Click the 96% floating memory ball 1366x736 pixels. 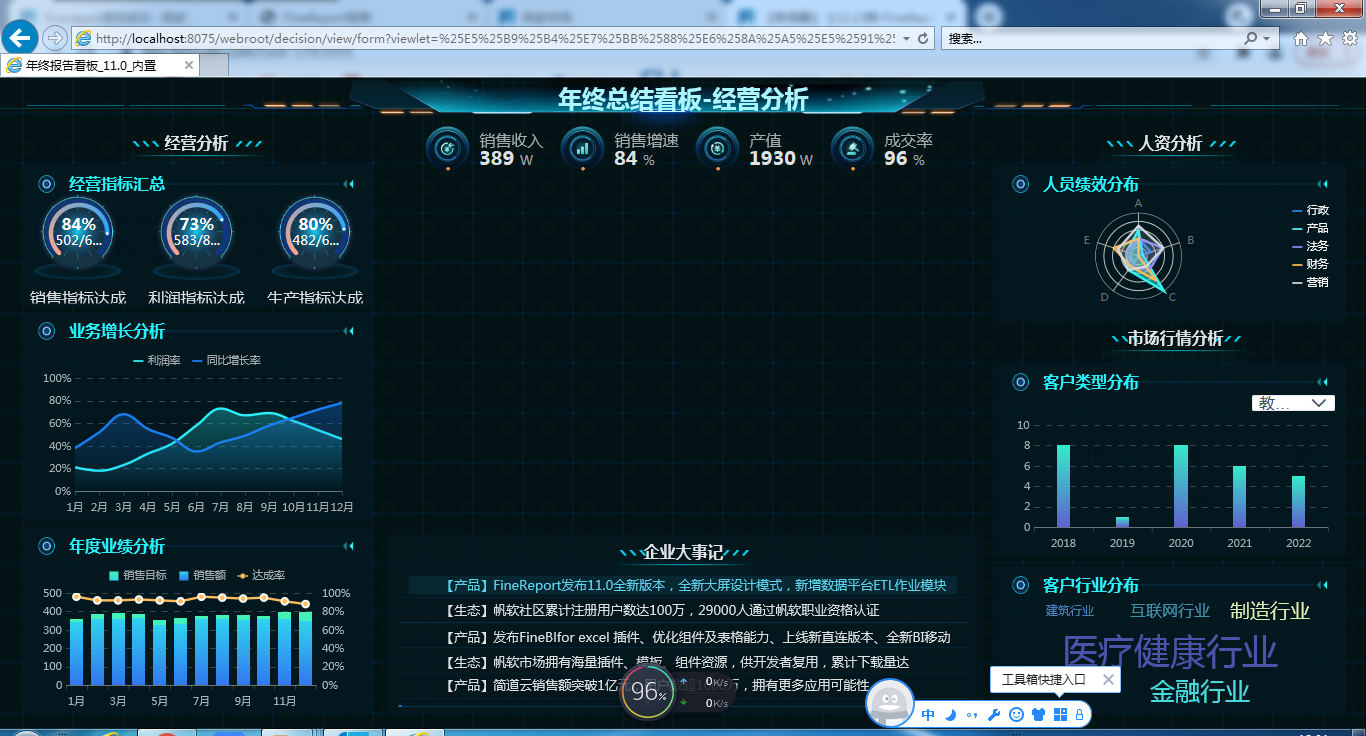648,692
